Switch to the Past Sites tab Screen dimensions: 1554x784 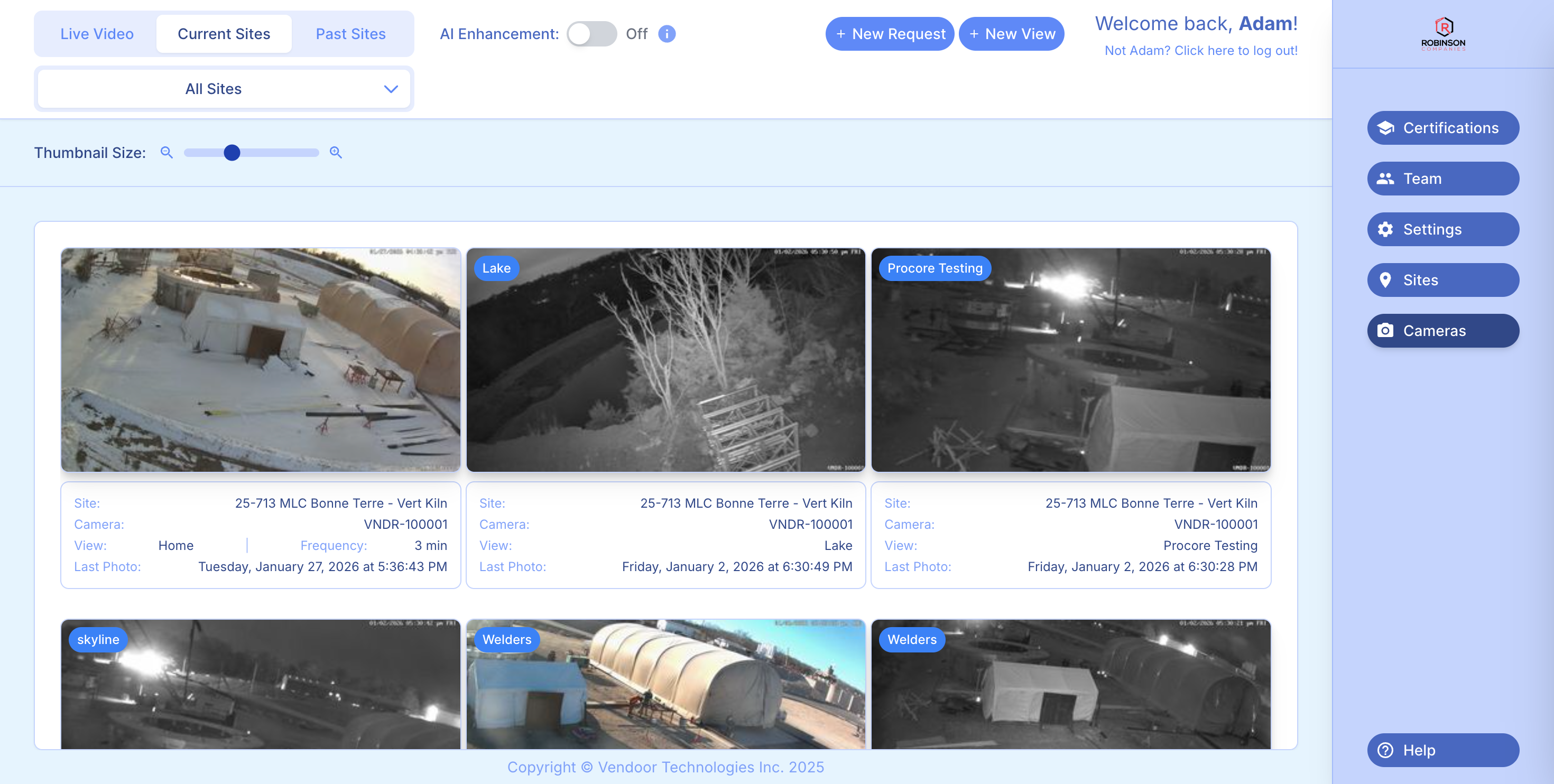point(350,34)
